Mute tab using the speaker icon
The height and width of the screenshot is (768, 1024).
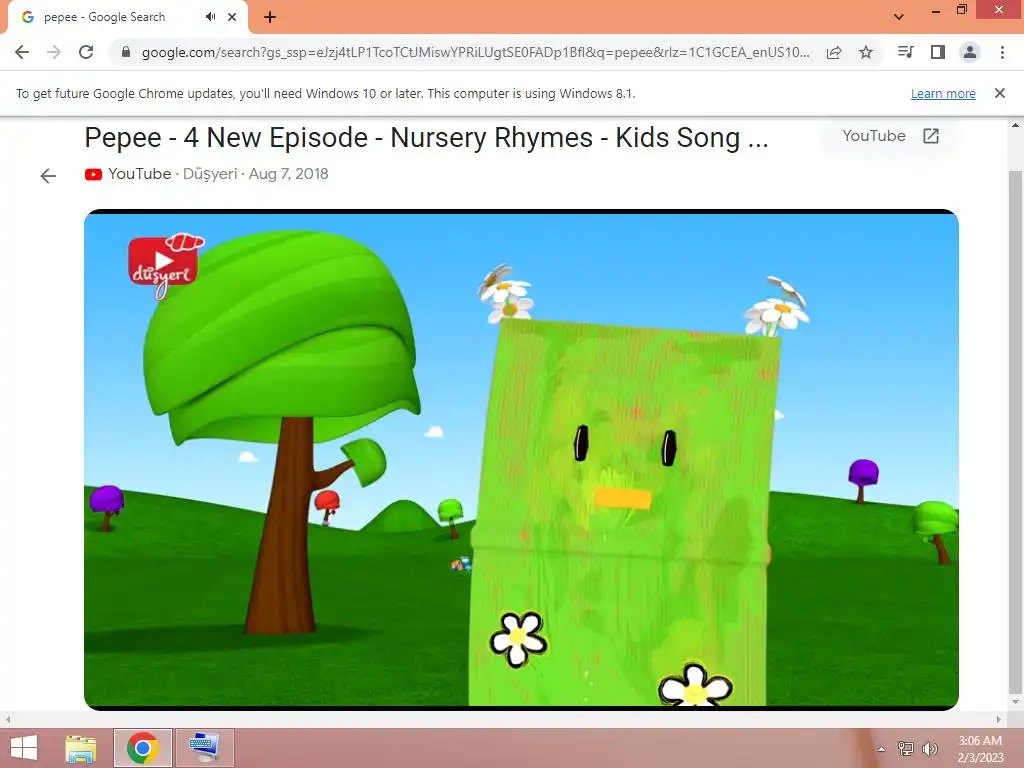click(x=210, y=17)
